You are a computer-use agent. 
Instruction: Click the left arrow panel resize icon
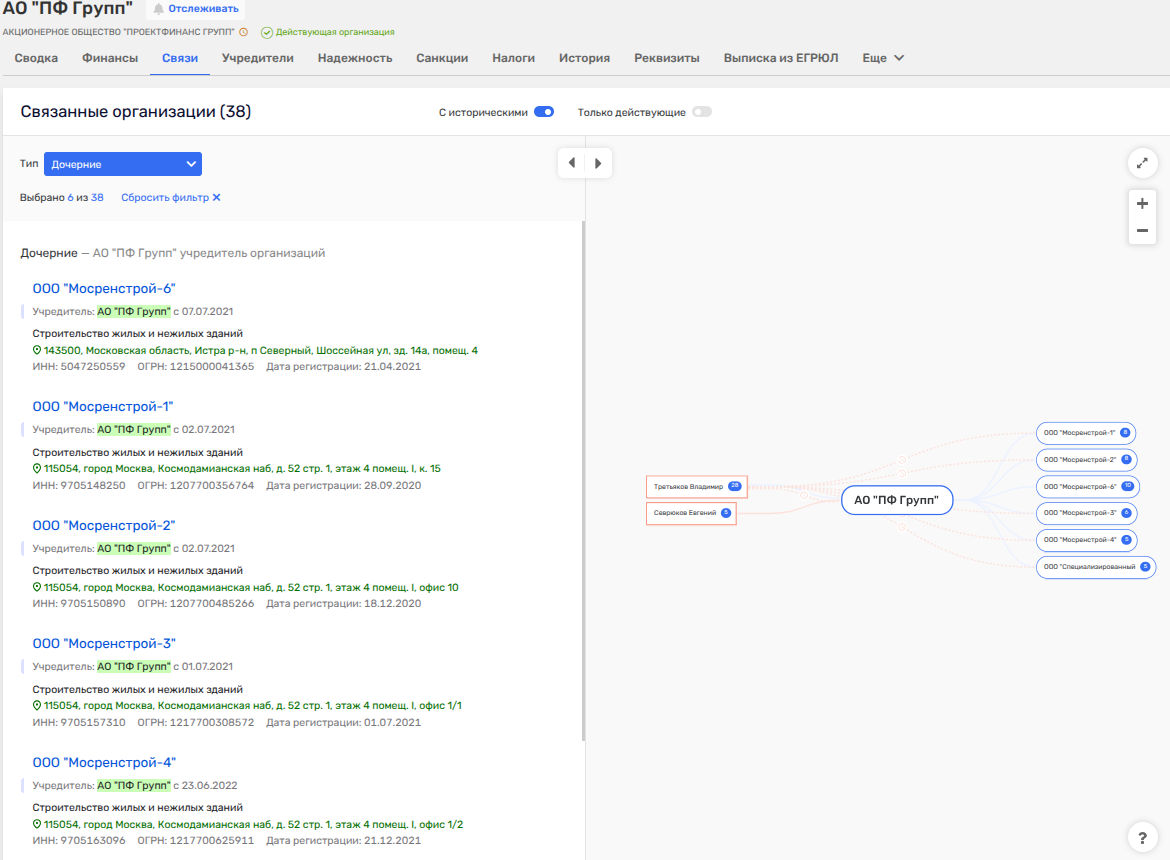[571, 163]
